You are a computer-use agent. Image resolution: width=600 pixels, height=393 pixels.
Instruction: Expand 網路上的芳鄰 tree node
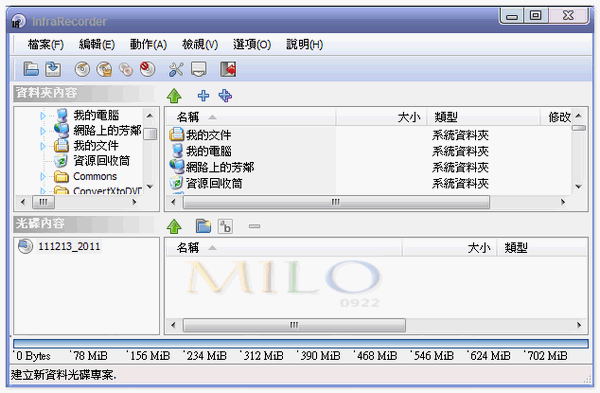click(43, 131)
